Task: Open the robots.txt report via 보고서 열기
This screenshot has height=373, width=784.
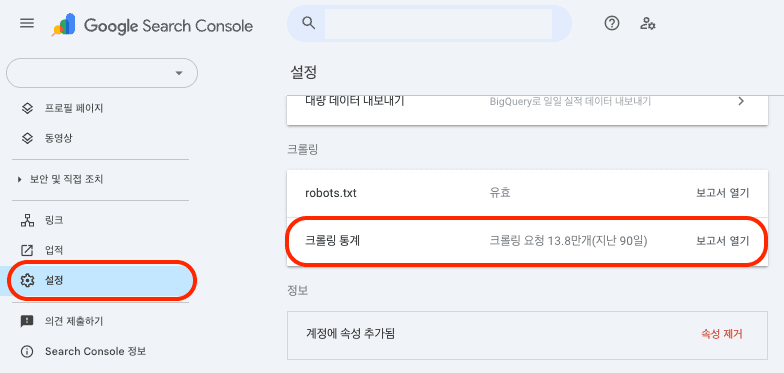Action: pos(722,193)
